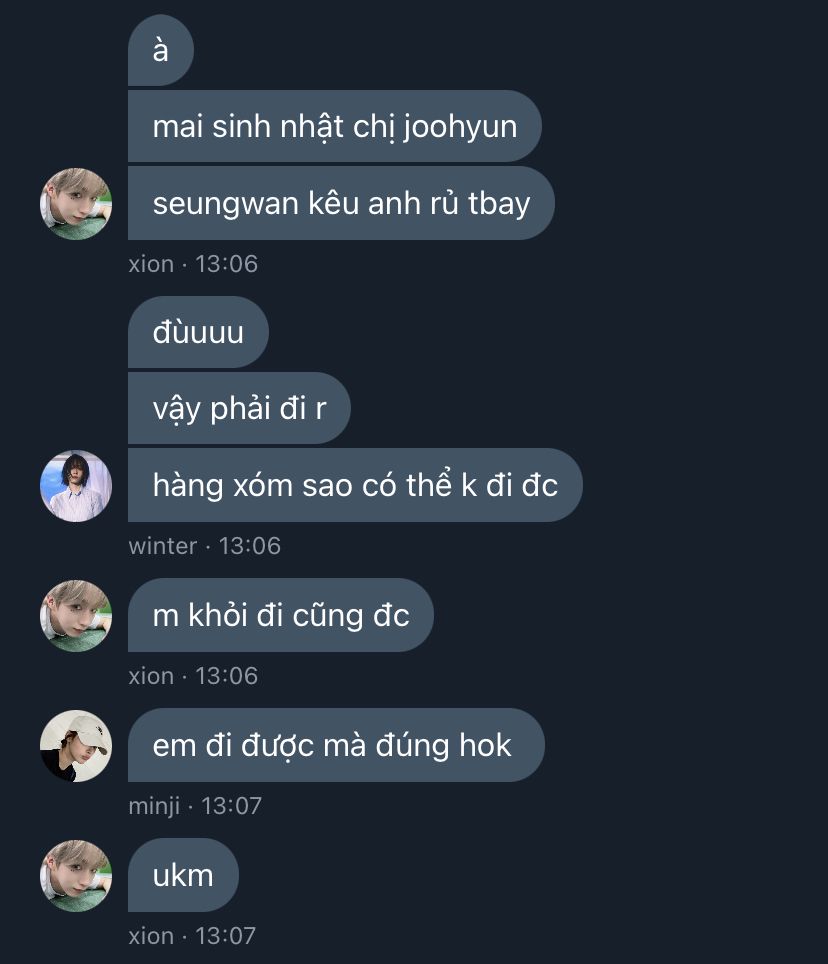
Task: Select message 'm khỏi đi cũng đc'
Action: click(281, 615)
